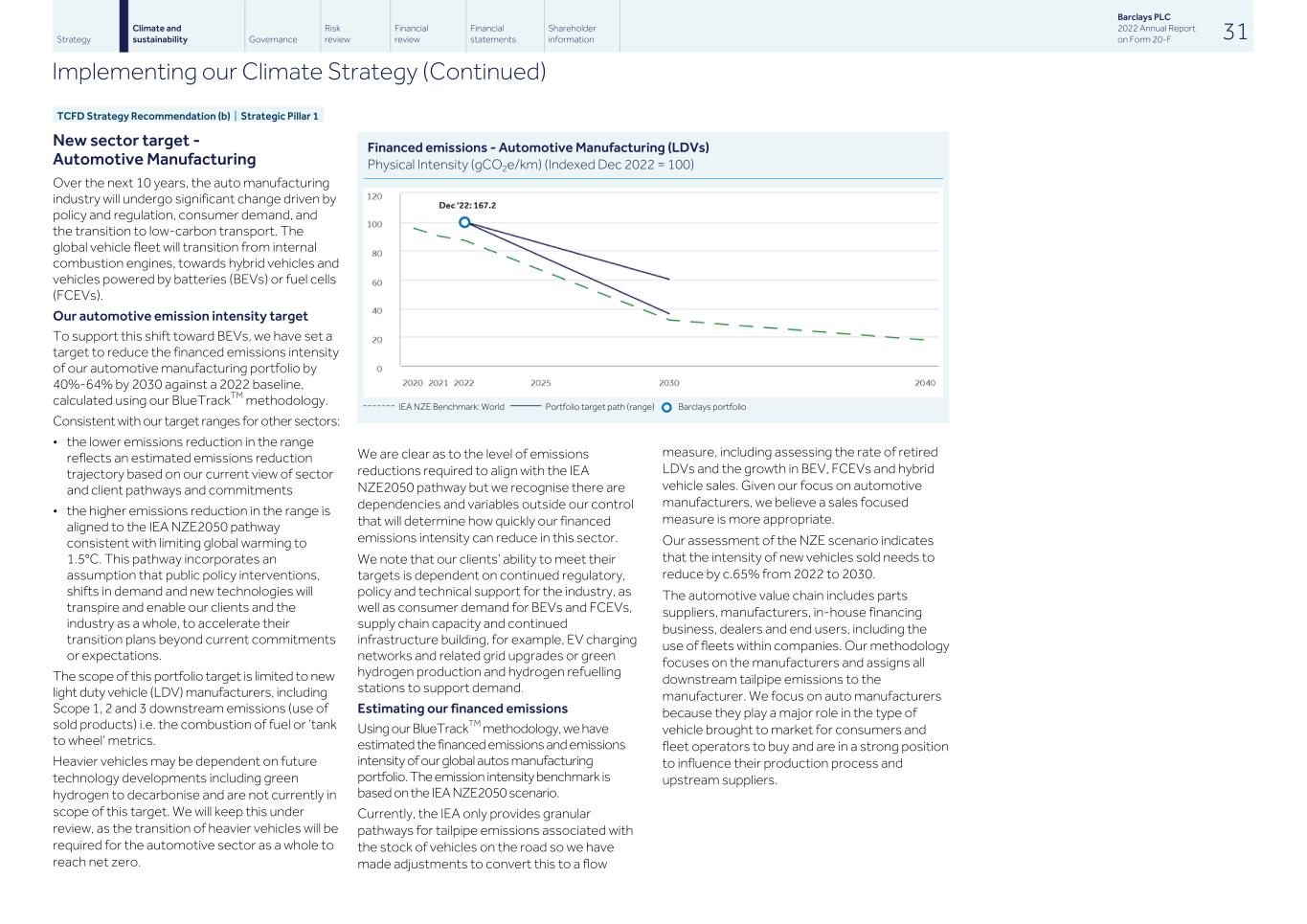Click the chart title 'Financed emissions - Automotive Manufacturing (LDVs)'
1307x924 pixels.
pyautogui.click(x=538, y=147)
